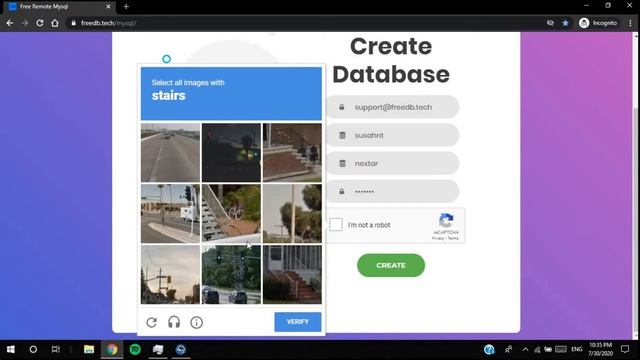640x360 pixels.
Task: Switch to the audio captcha challenge
Action: point(174,322)
